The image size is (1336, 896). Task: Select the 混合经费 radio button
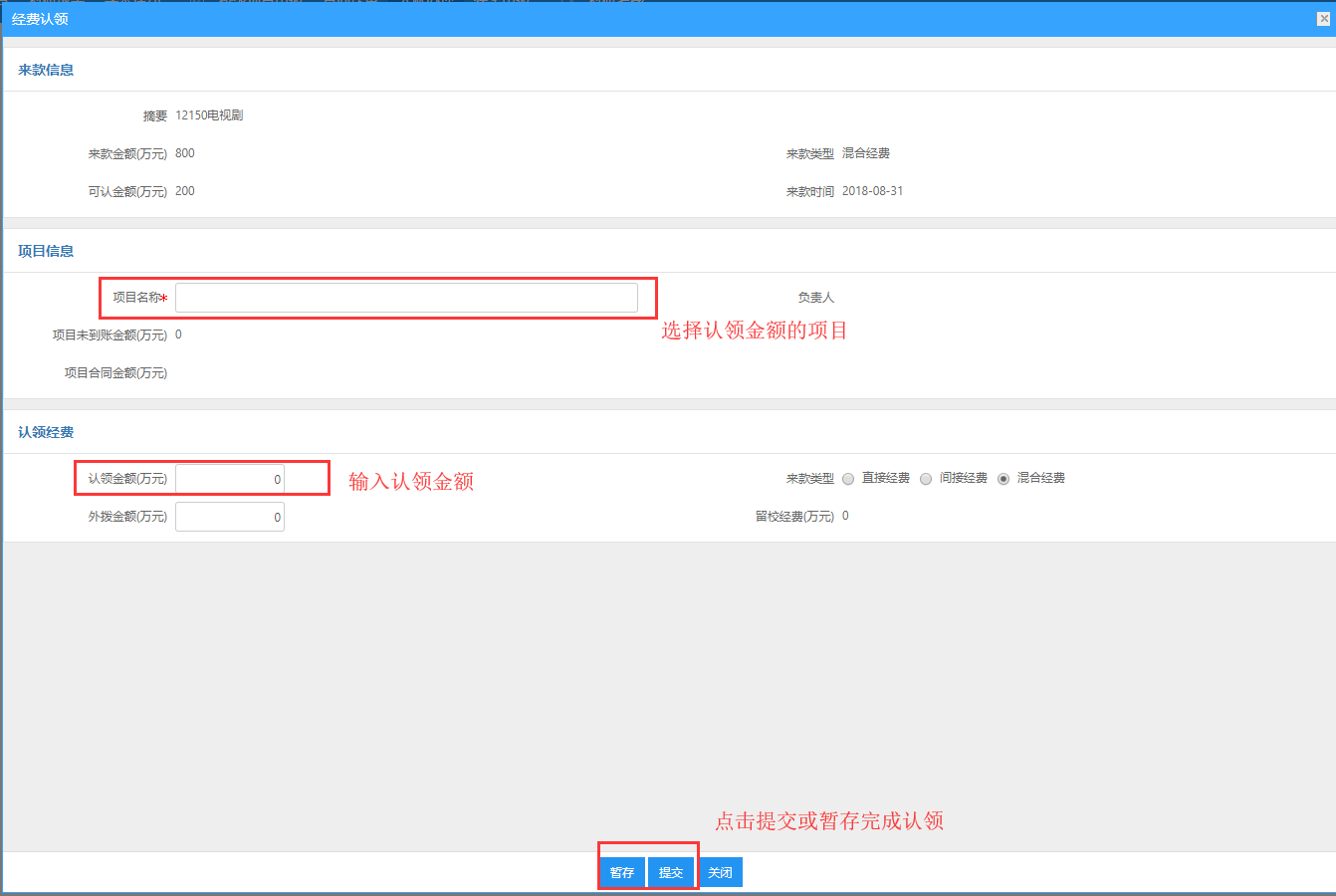pos(1003,479)
